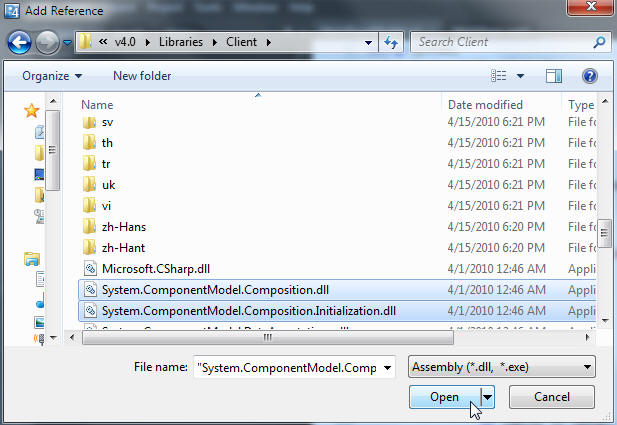Image resolution: width=617 pixels, height=425 pixels.
Task: Click the Libraries breadcrumb segment
Action: pyautogui.click(x=181, y=42)
